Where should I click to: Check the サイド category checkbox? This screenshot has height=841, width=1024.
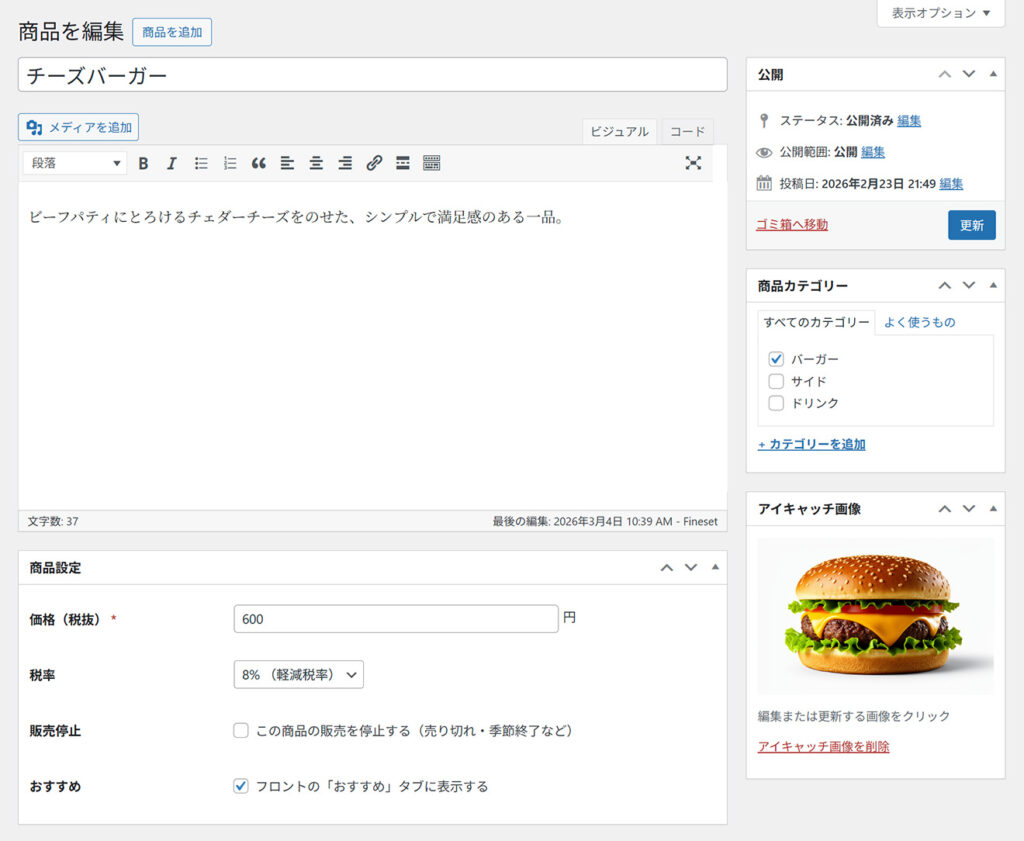pyautogui.click(x=776, y=381)
